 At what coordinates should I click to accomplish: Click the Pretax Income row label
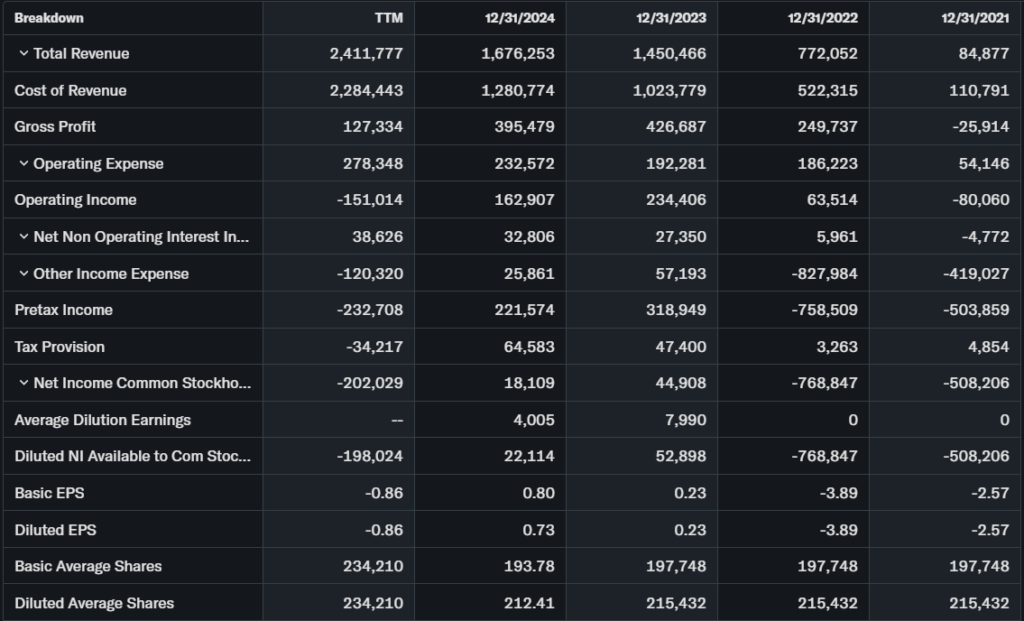click(63, 310)
